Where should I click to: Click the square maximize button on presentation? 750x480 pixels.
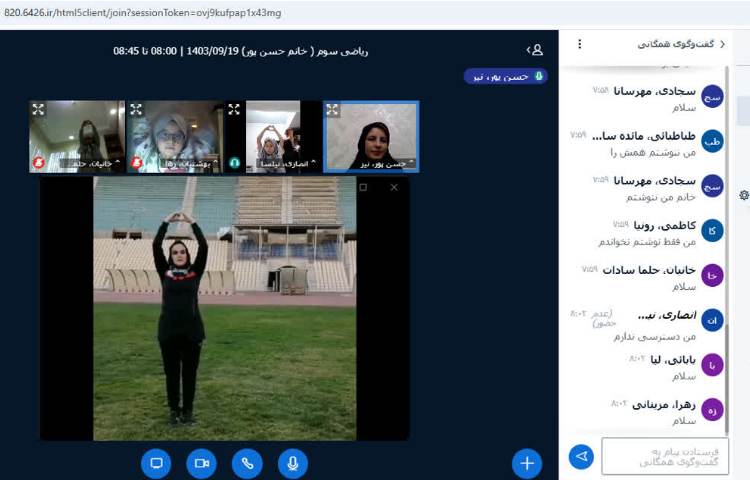click(363, 187)
